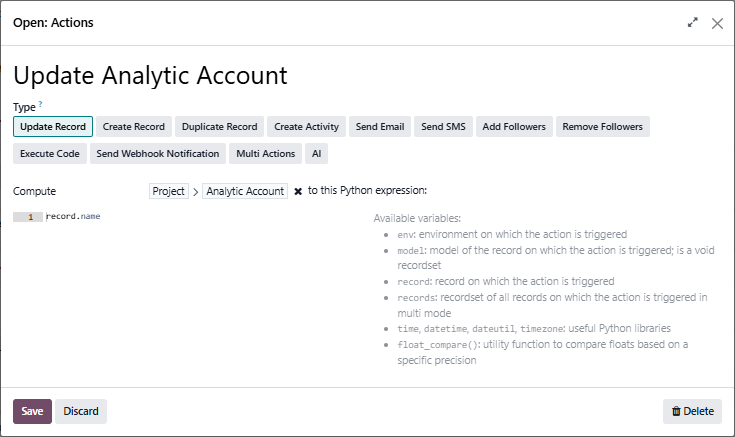Choose the Create Record action type
Image resolution: width=735 pixels, height=437 pixels.
(134, 127)
